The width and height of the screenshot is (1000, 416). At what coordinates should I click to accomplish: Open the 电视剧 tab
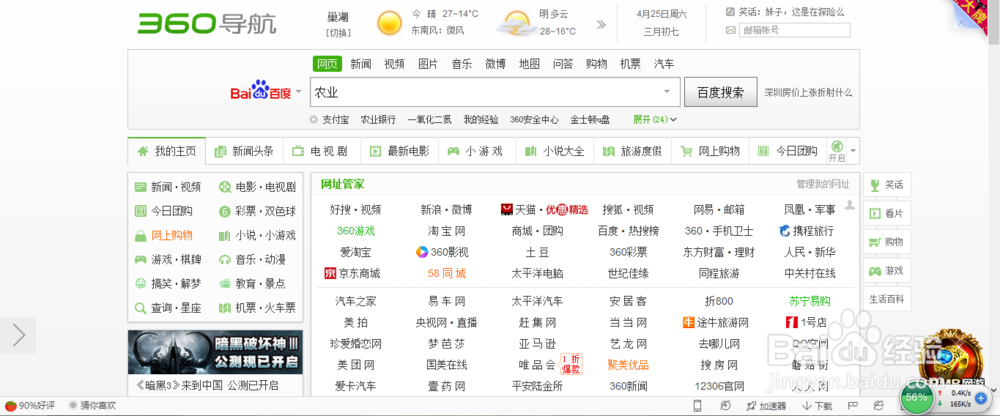coord(322,151)
